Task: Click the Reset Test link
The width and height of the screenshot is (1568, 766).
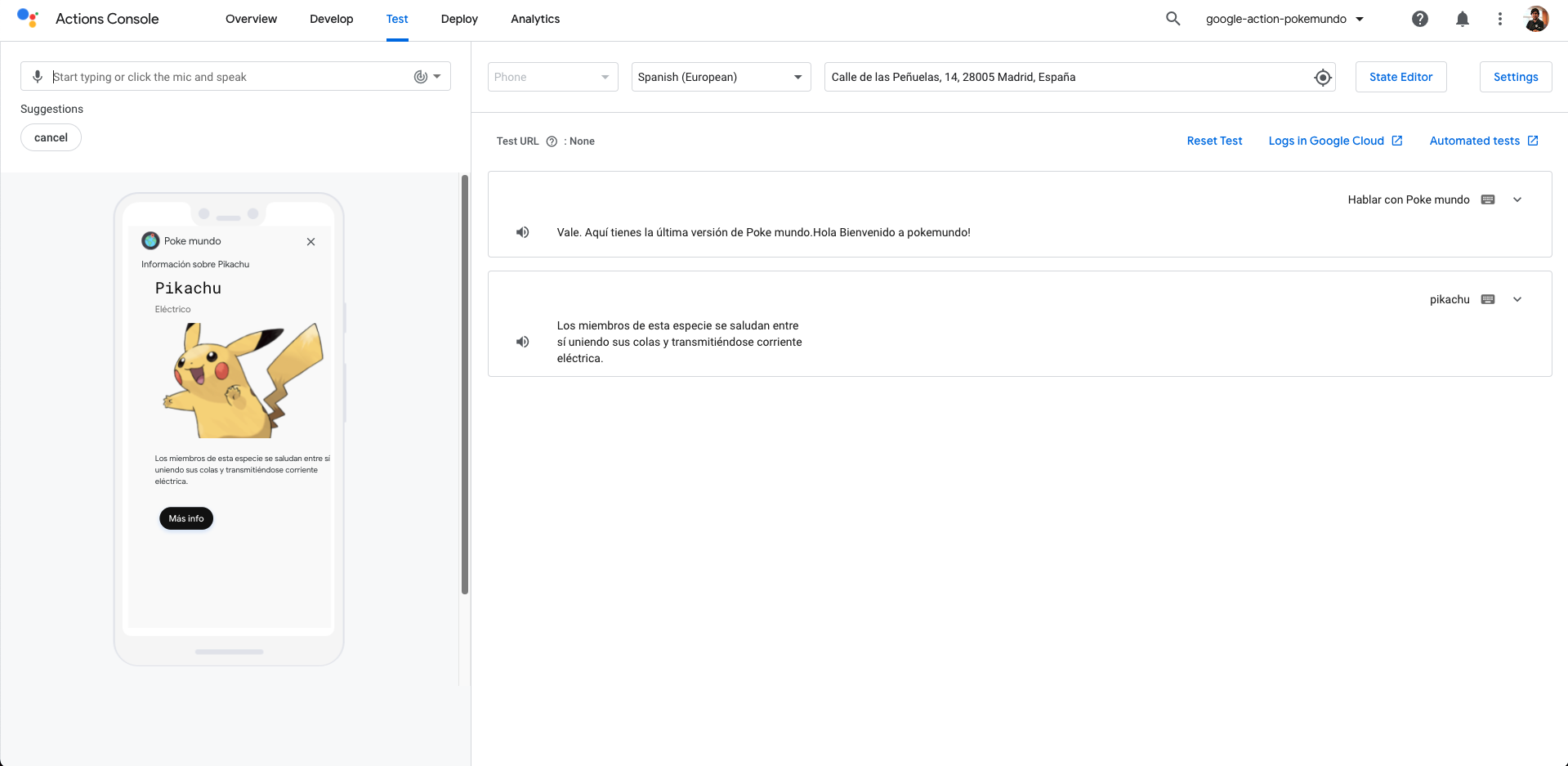Action: (x=1214, y=141)
